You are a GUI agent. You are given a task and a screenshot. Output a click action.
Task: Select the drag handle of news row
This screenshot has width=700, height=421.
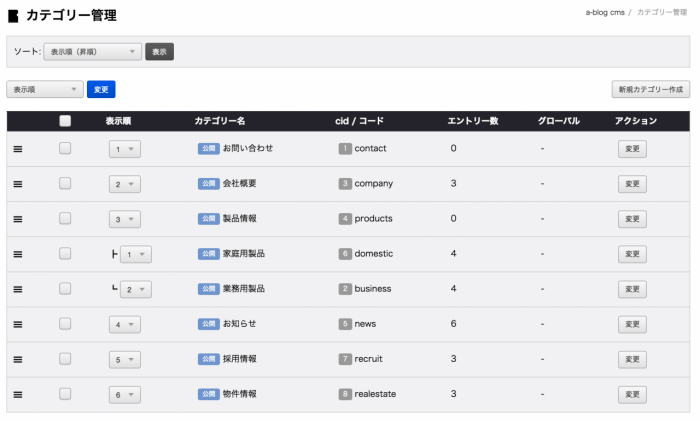pos(18,325)
